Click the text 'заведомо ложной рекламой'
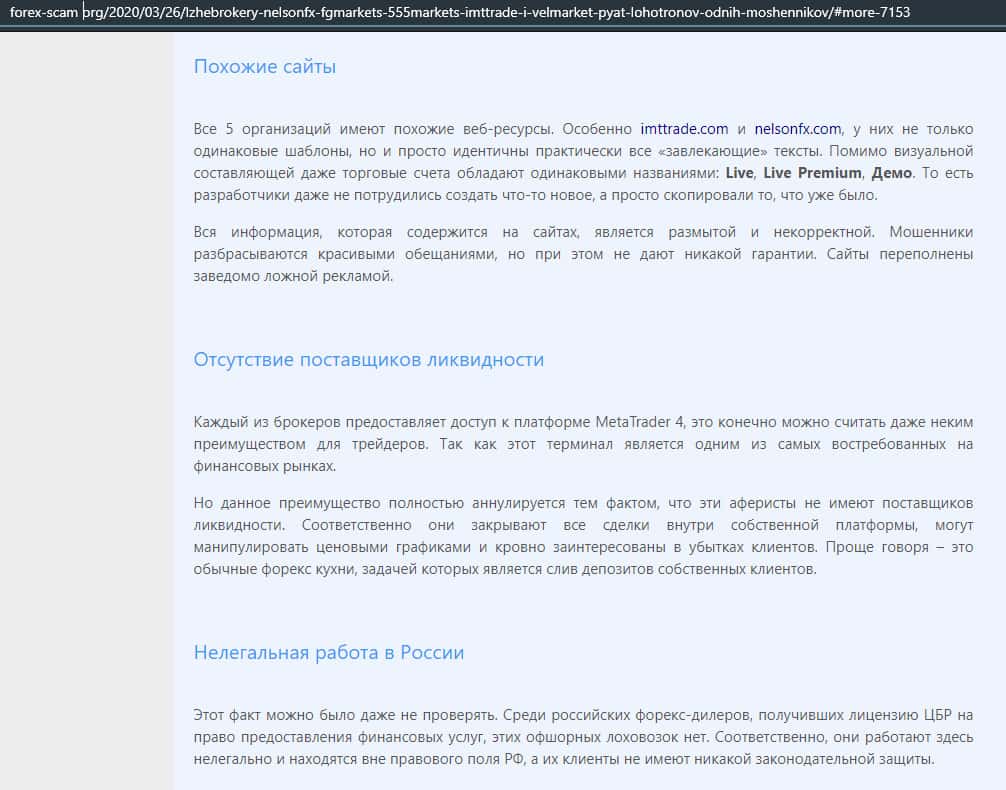Screen dimensions: 1006x790 point(292,276)
